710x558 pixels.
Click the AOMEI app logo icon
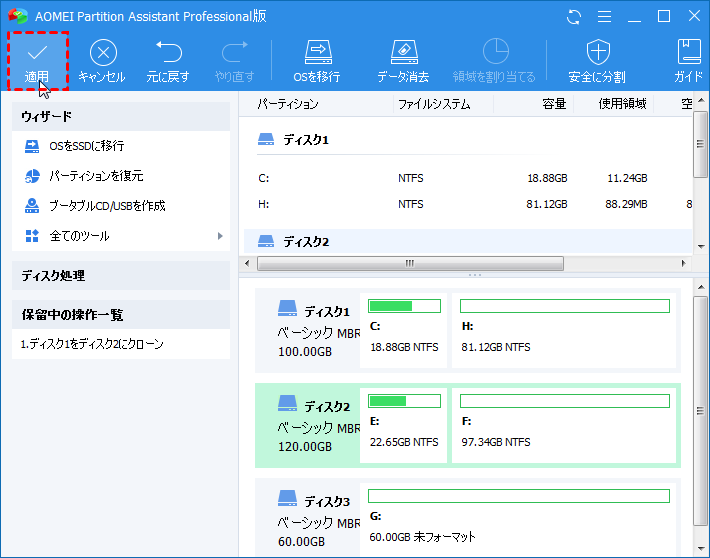(18, 16)
